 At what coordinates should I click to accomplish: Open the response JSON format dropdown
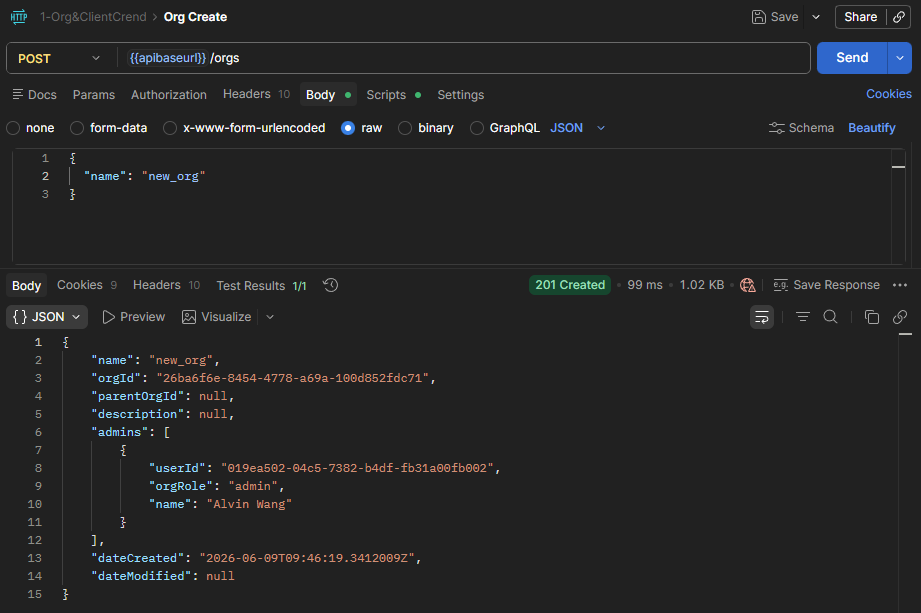47,317
